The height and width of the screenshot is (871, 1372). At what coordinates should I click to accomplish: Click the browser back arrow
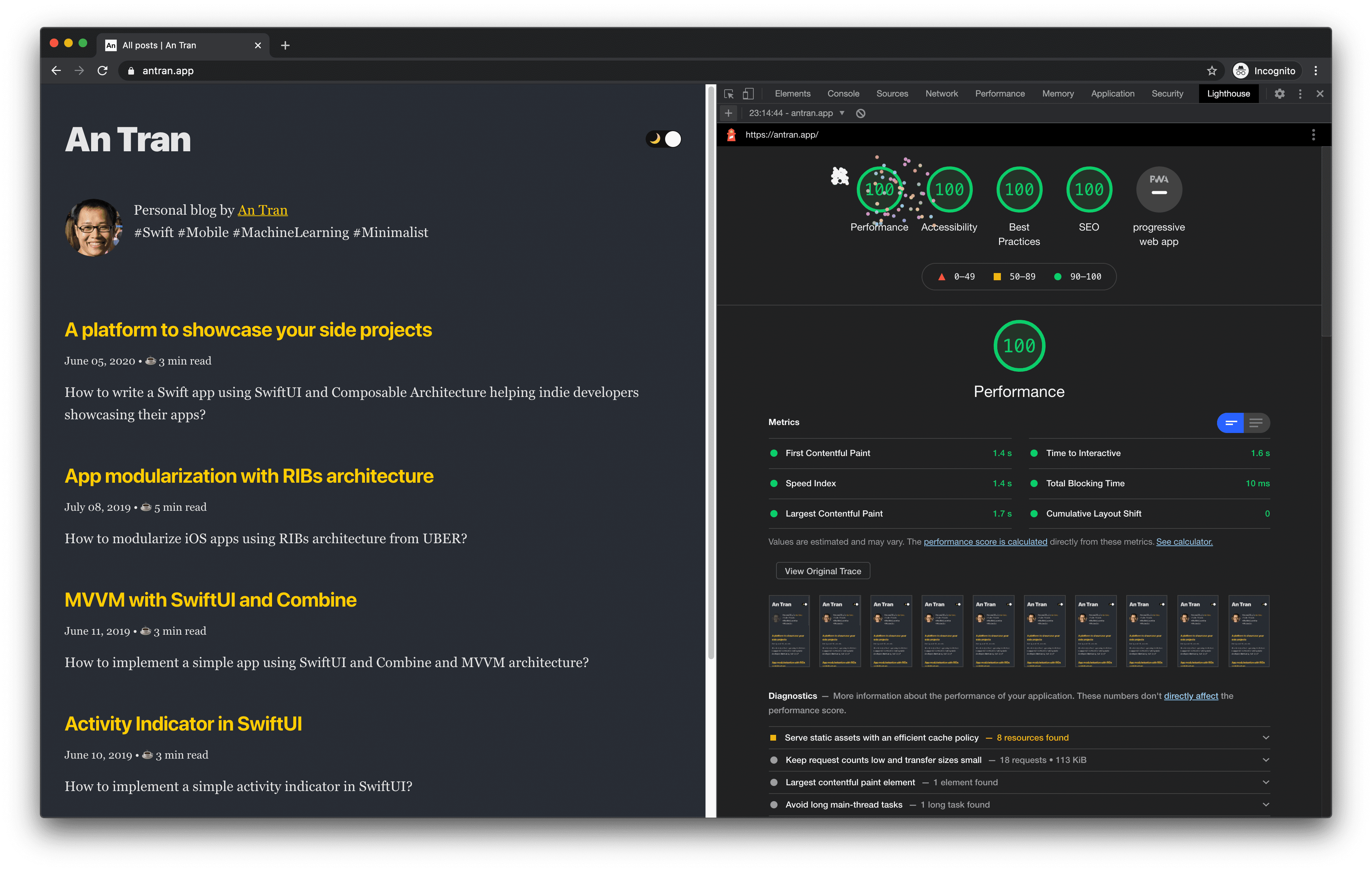pyautogui.click(x=56, y=71)
